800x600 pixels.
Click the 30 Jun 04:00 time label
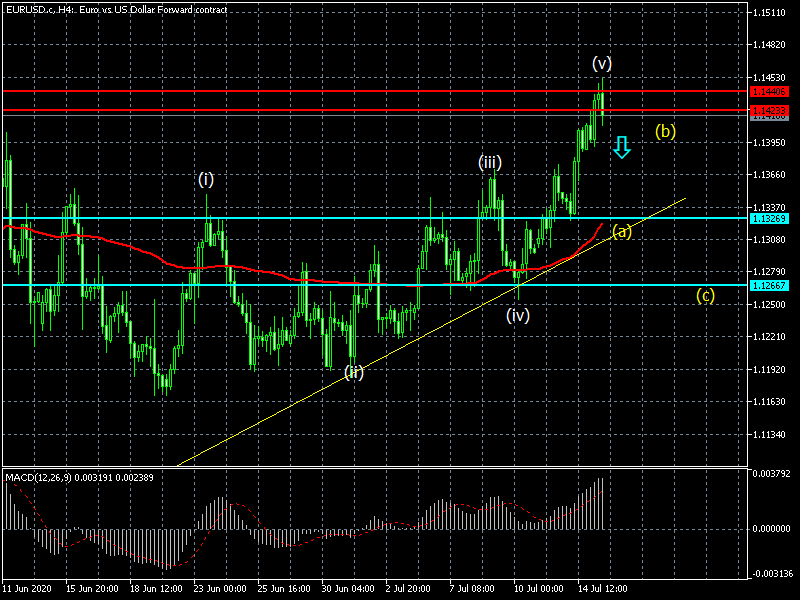(348, 588)
